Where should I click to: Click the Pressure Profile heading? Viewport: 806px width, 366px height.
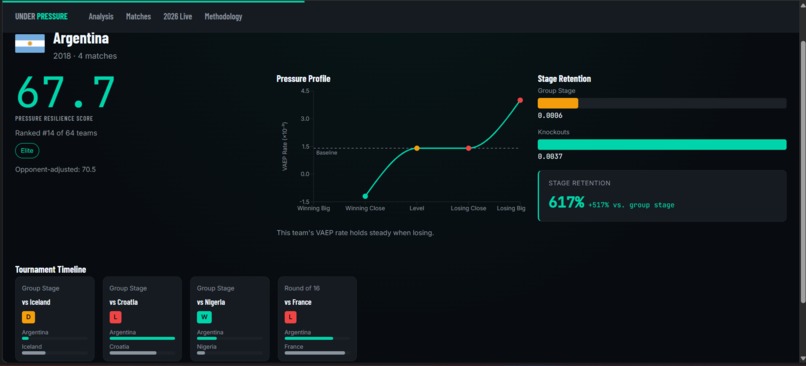point(303,79)
